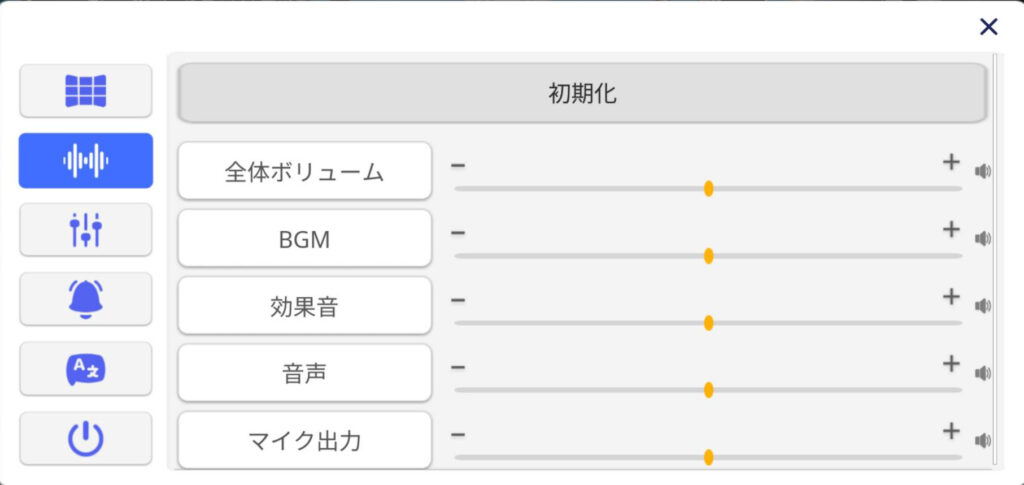This screenshot has width=1024, height=485.
Task: Toggle the マイク出力 speaker mute icon
Action: tap(983, 441)
